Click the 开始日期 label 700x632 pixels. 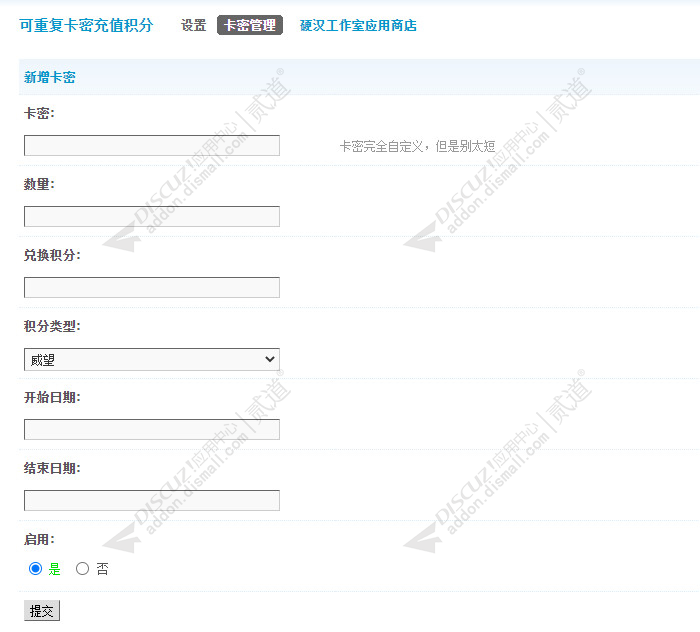click(x=52, y=397)
